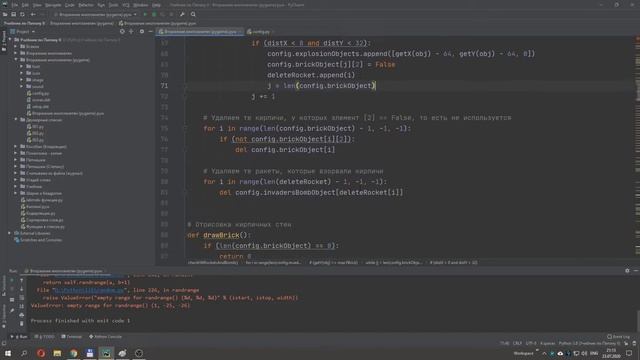This screenshot has width=640, height=360.
Task: Open the View menu
Action: click(37, 5)
